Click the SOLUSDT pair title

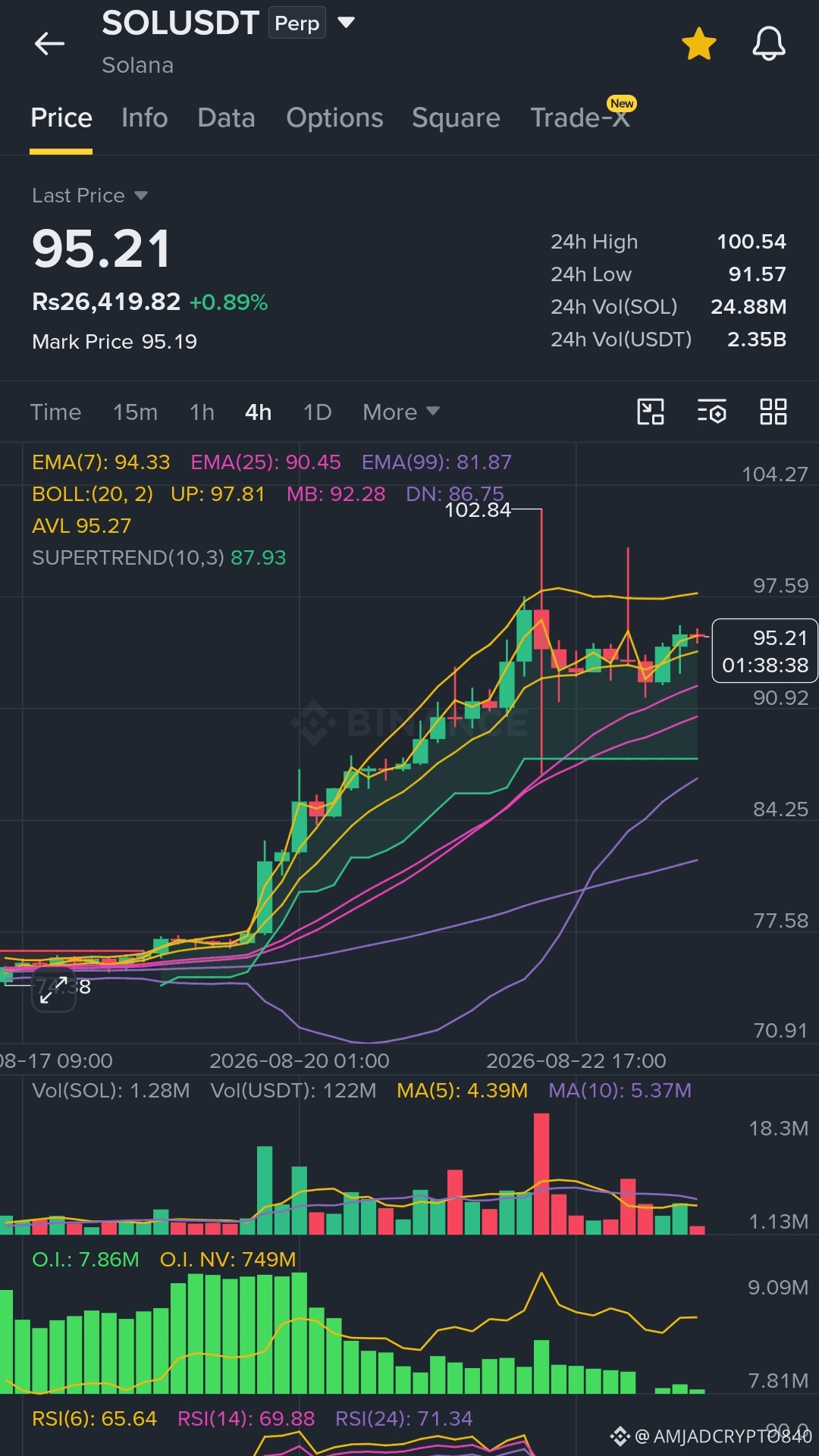(180, 23)
